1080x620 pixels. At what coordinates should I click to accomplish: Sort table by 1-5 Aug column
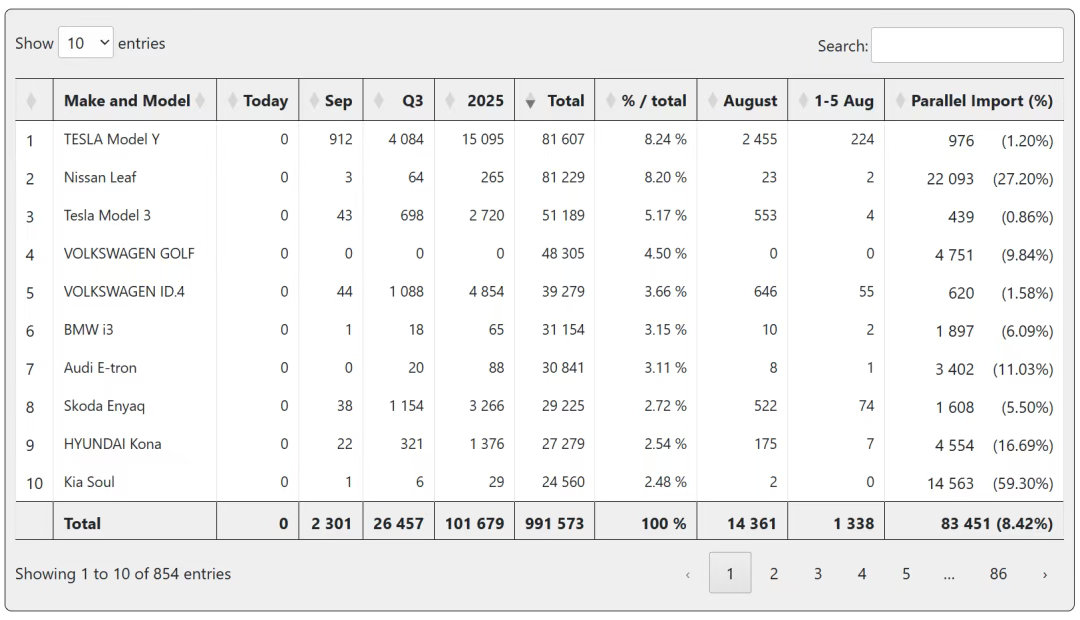836,101
